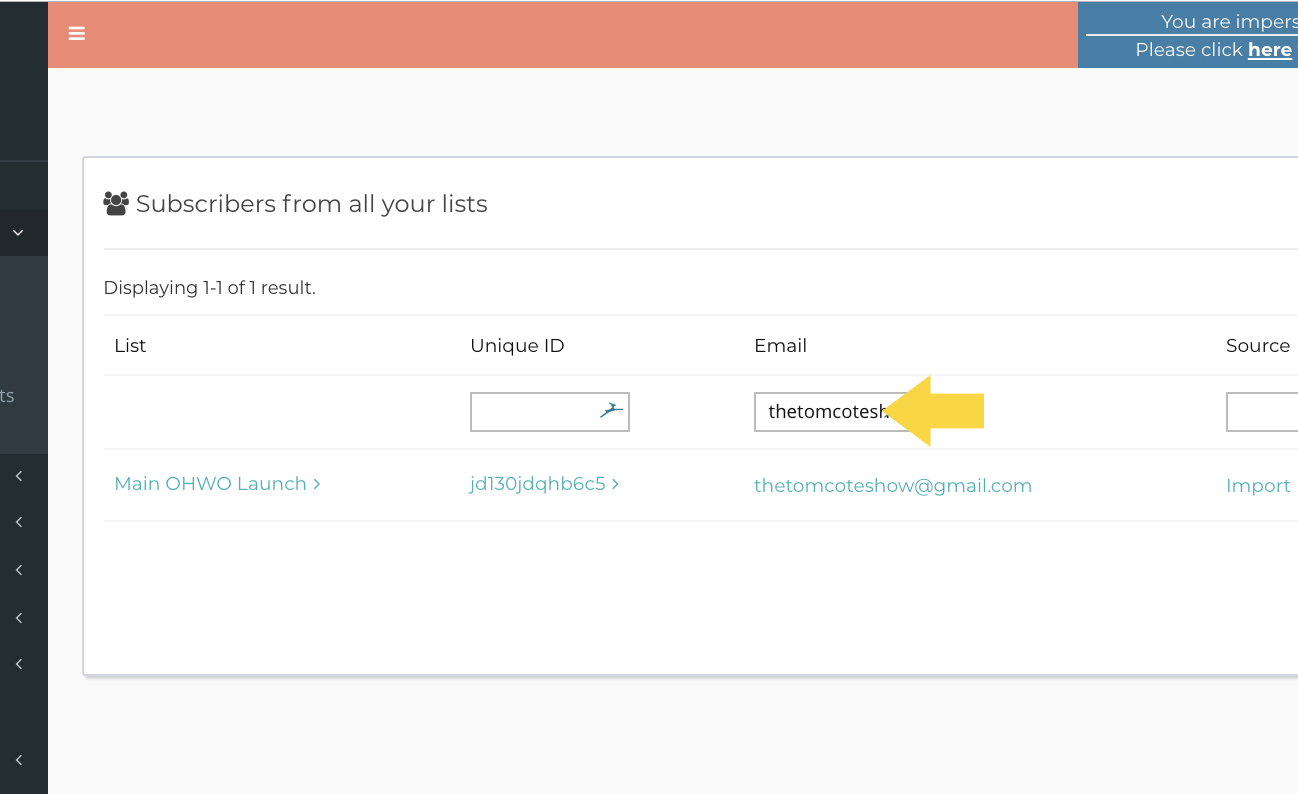Expand the second left-chevron sidebar item from top
The height and width of the screenshot is (794, 1298).
(18, 522)
